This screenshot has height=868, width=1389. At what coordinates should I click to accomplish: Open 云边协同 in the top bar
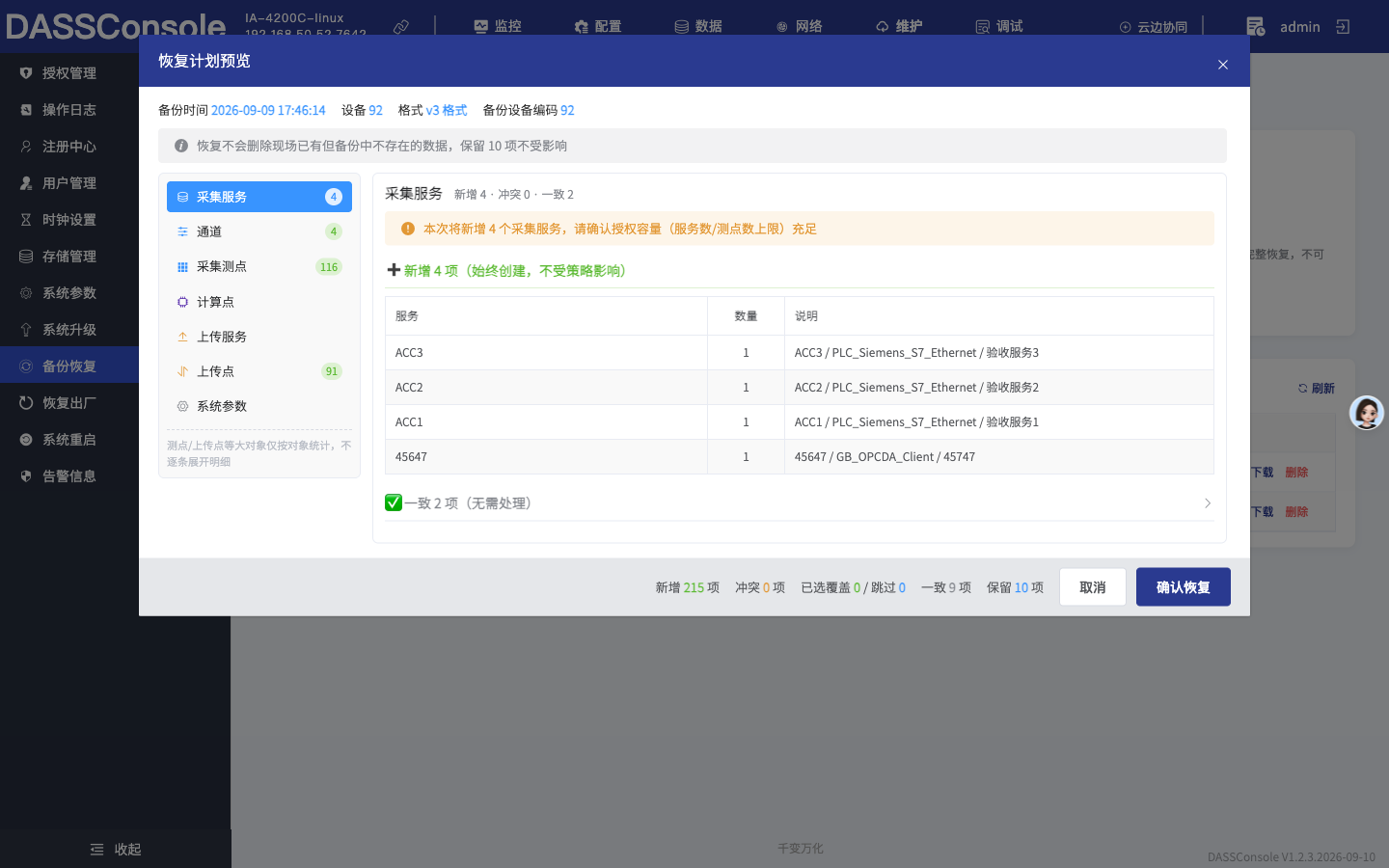[x=1154, y=27]
